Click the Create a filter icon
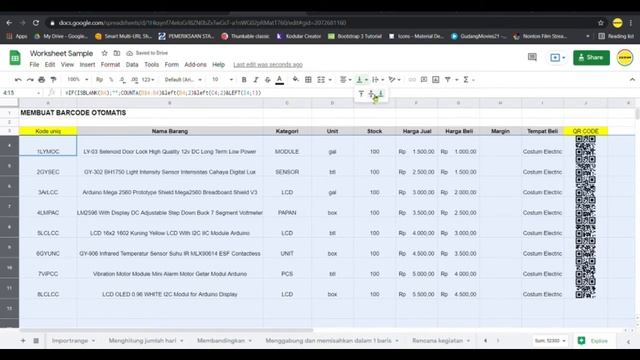Screen dimensions: 640x360 [x=448, y=80]
